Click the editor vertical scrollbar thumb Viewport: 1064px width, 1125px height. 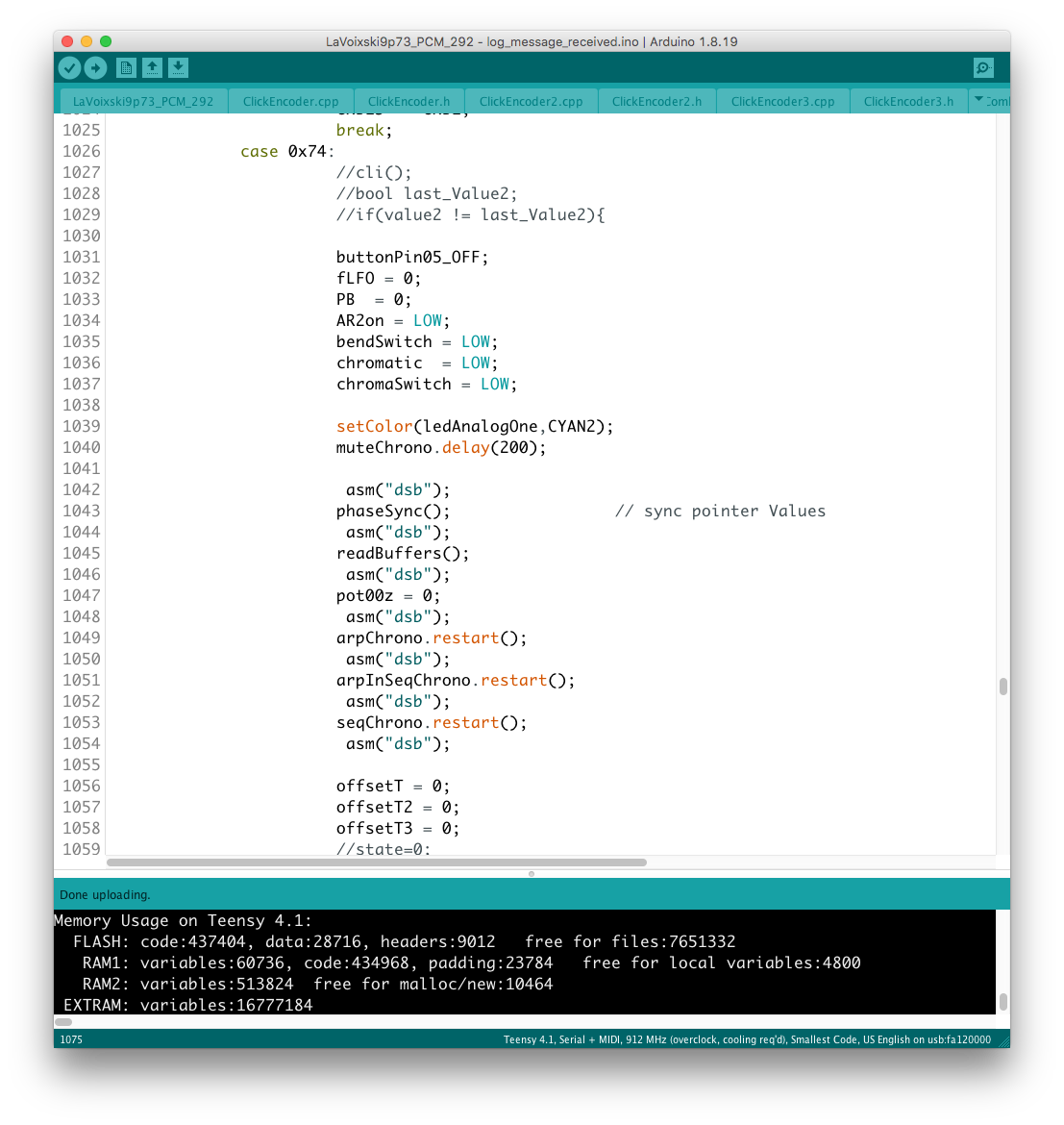1002,686
